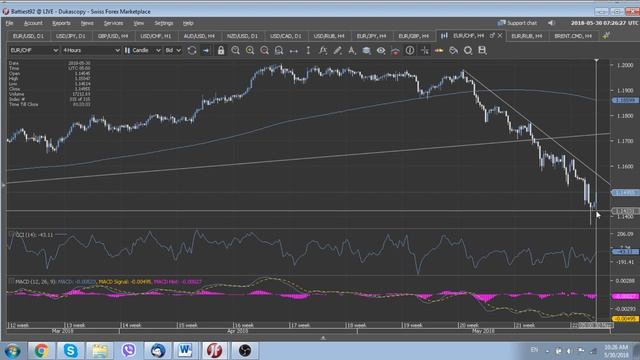
Task: Switch to the AUD/USD, H4 tab
Action: pyautogui.click(x=199, y=36)
